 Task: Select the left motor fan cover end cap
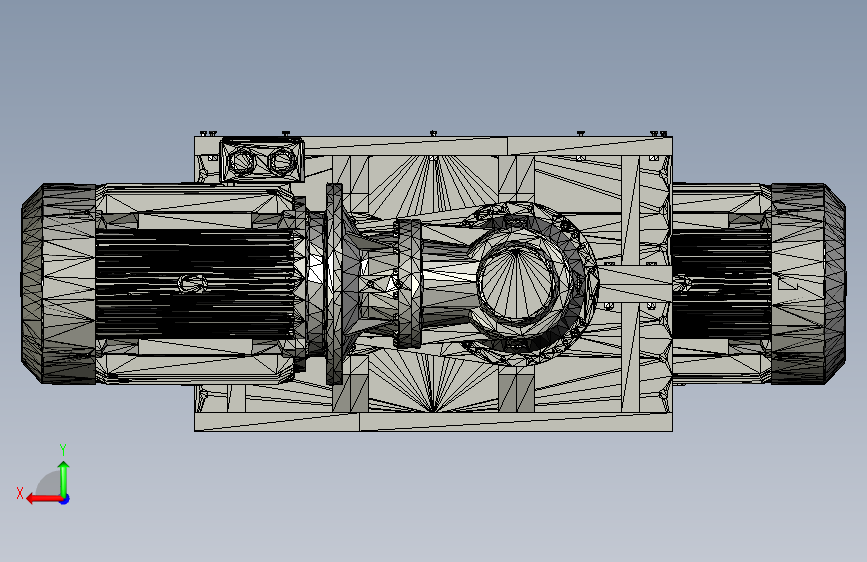59,284
